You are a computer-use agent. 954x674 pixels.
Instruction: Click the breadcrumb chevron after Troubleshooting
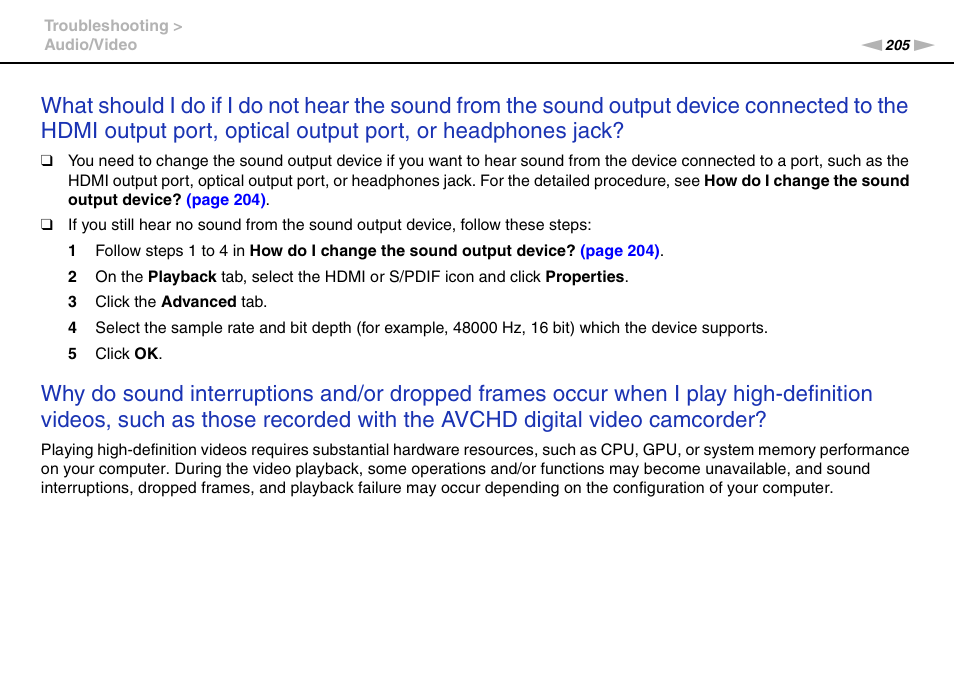176,25
